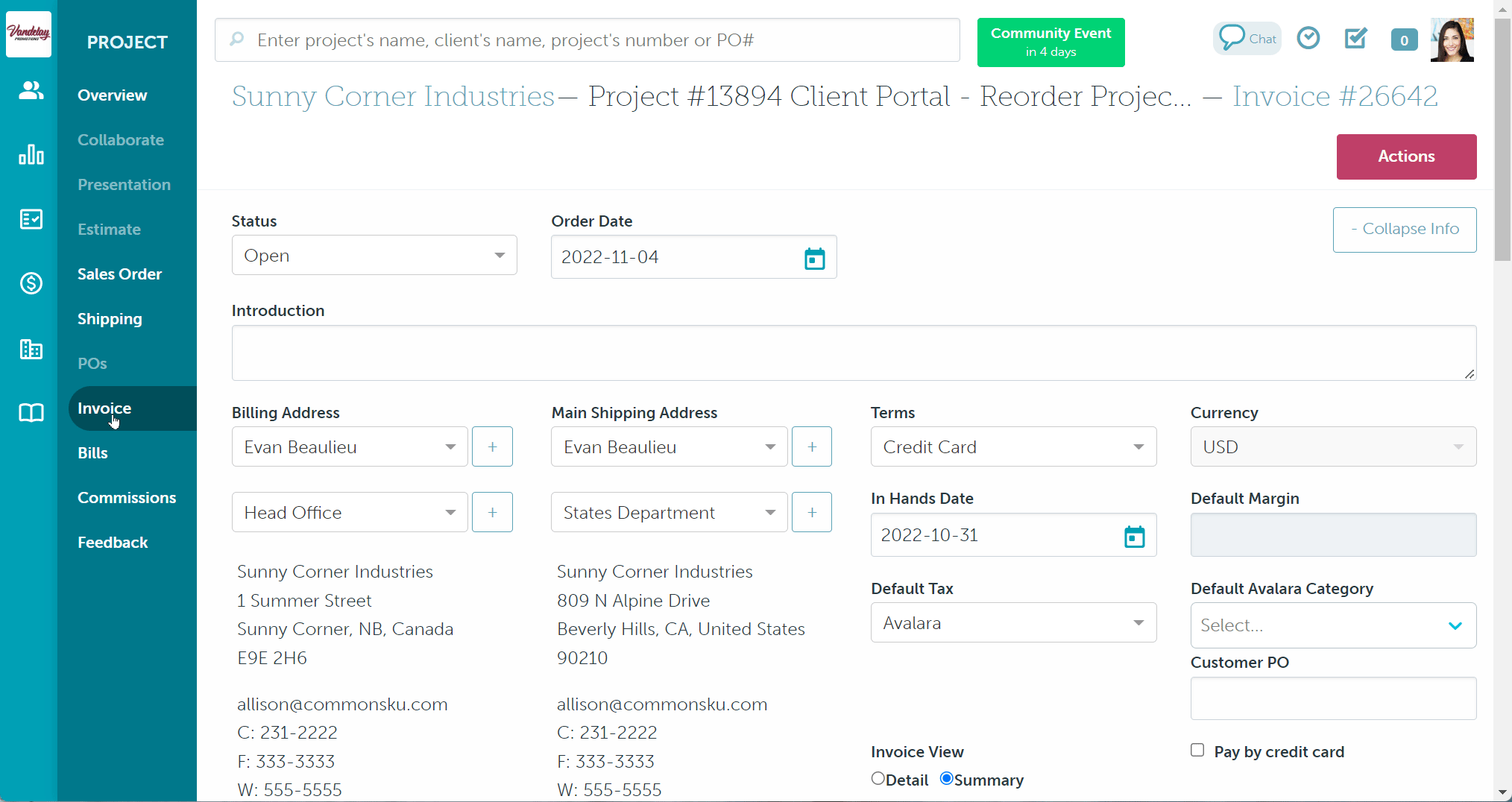
Task: Click the dollar sign finance icon
Action: pyautogui.click(x=31, y=283)
